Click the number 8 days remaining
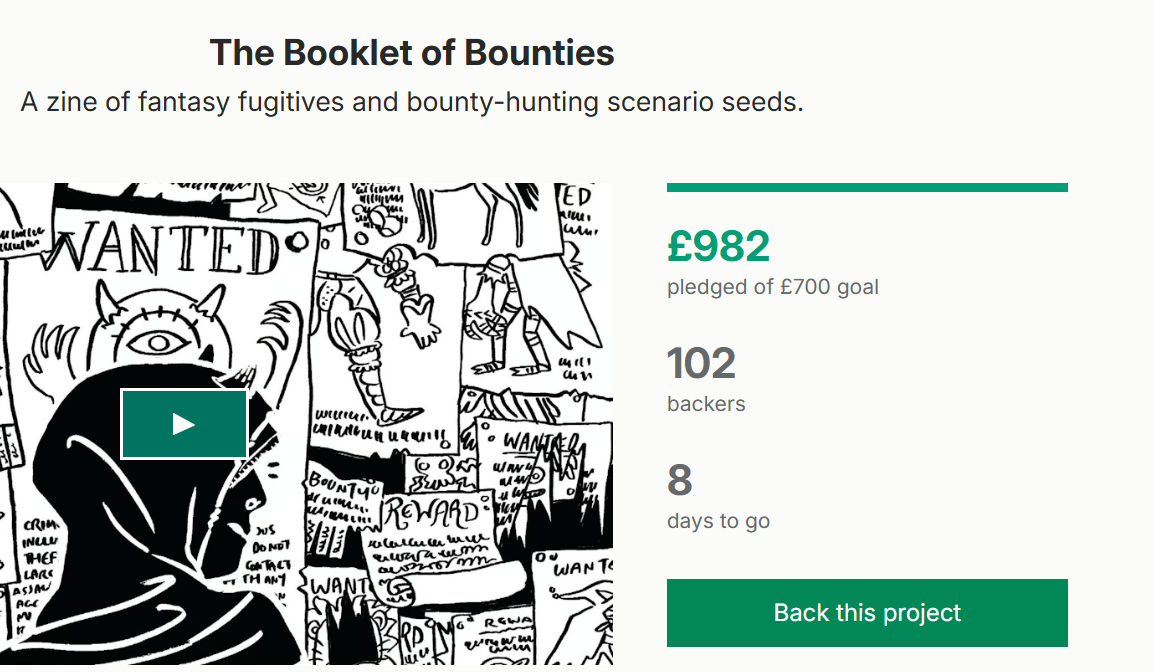 tap(680, 480)
